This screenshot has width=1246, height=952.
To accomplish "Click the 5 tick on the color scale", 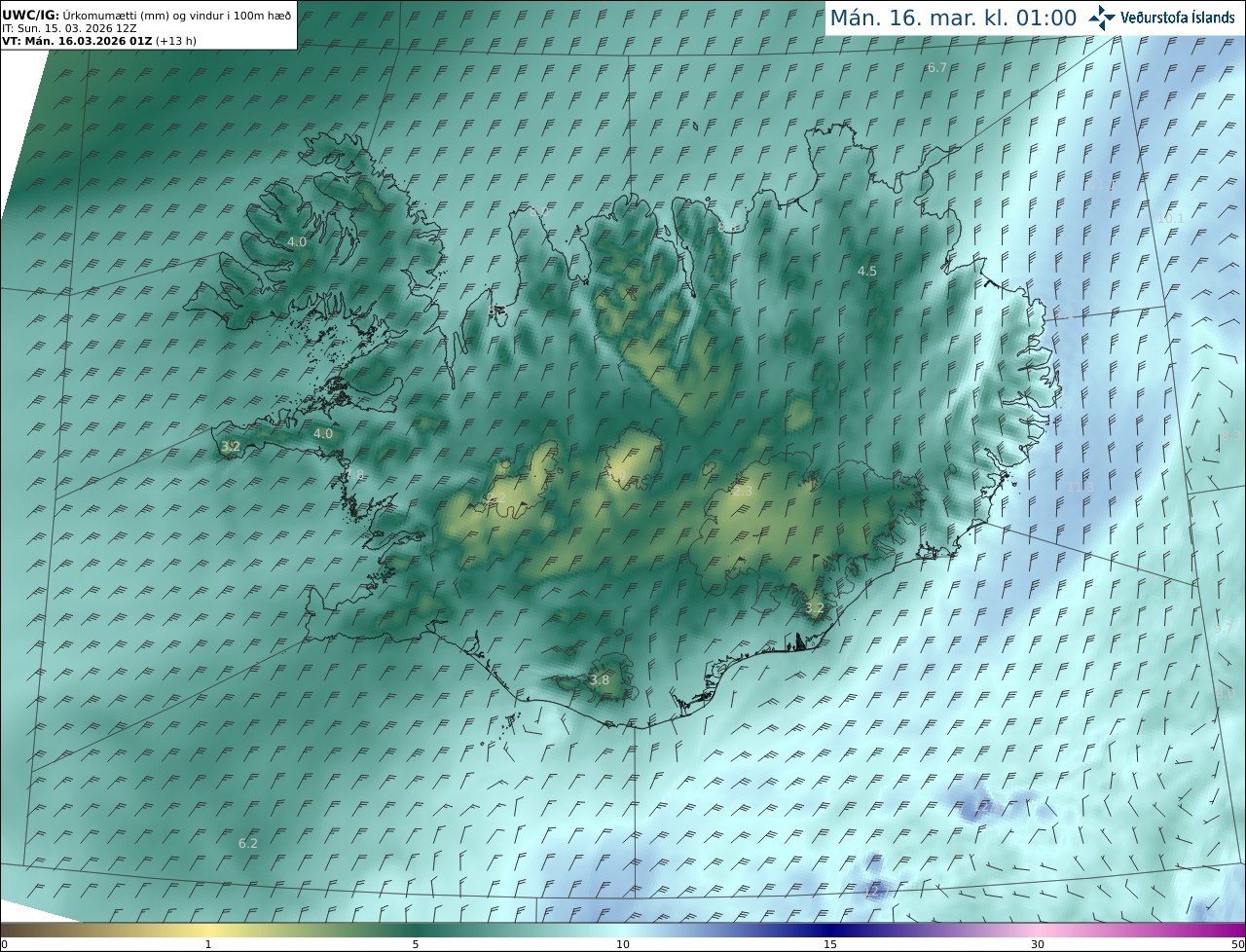I will point(416,944).
